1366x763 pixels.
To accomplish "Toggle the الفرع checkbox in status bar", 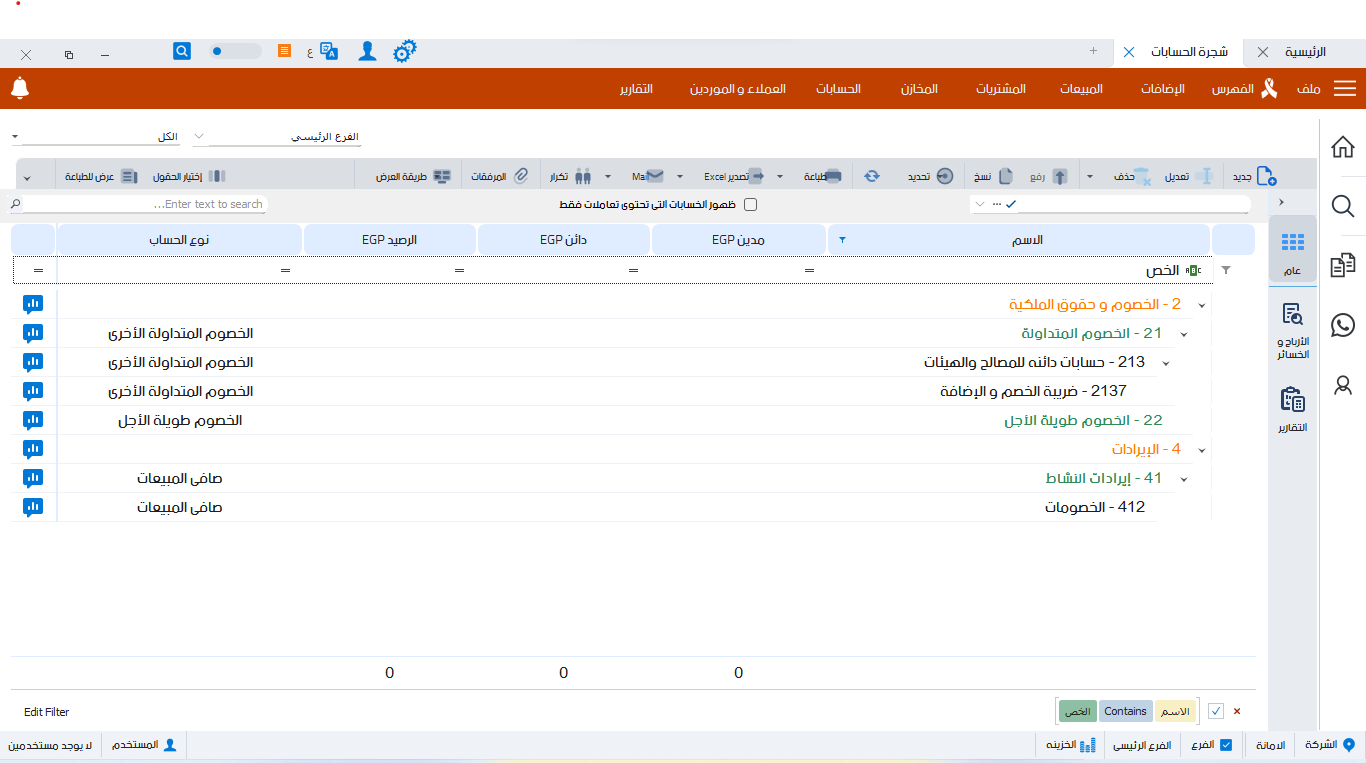I will click(x=1226, y=745).
